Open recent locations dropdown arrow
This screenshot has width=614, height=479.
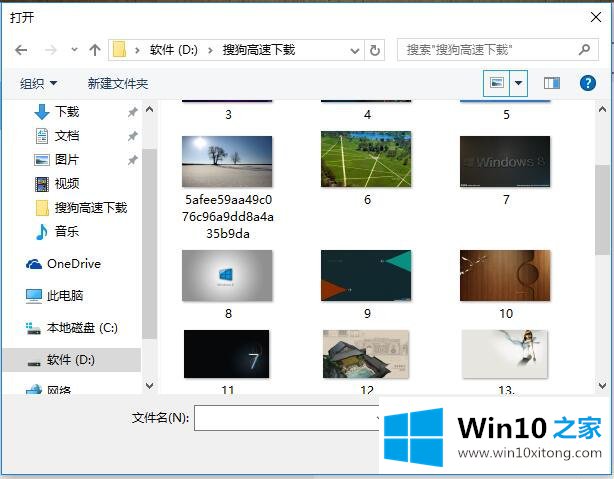74,50
